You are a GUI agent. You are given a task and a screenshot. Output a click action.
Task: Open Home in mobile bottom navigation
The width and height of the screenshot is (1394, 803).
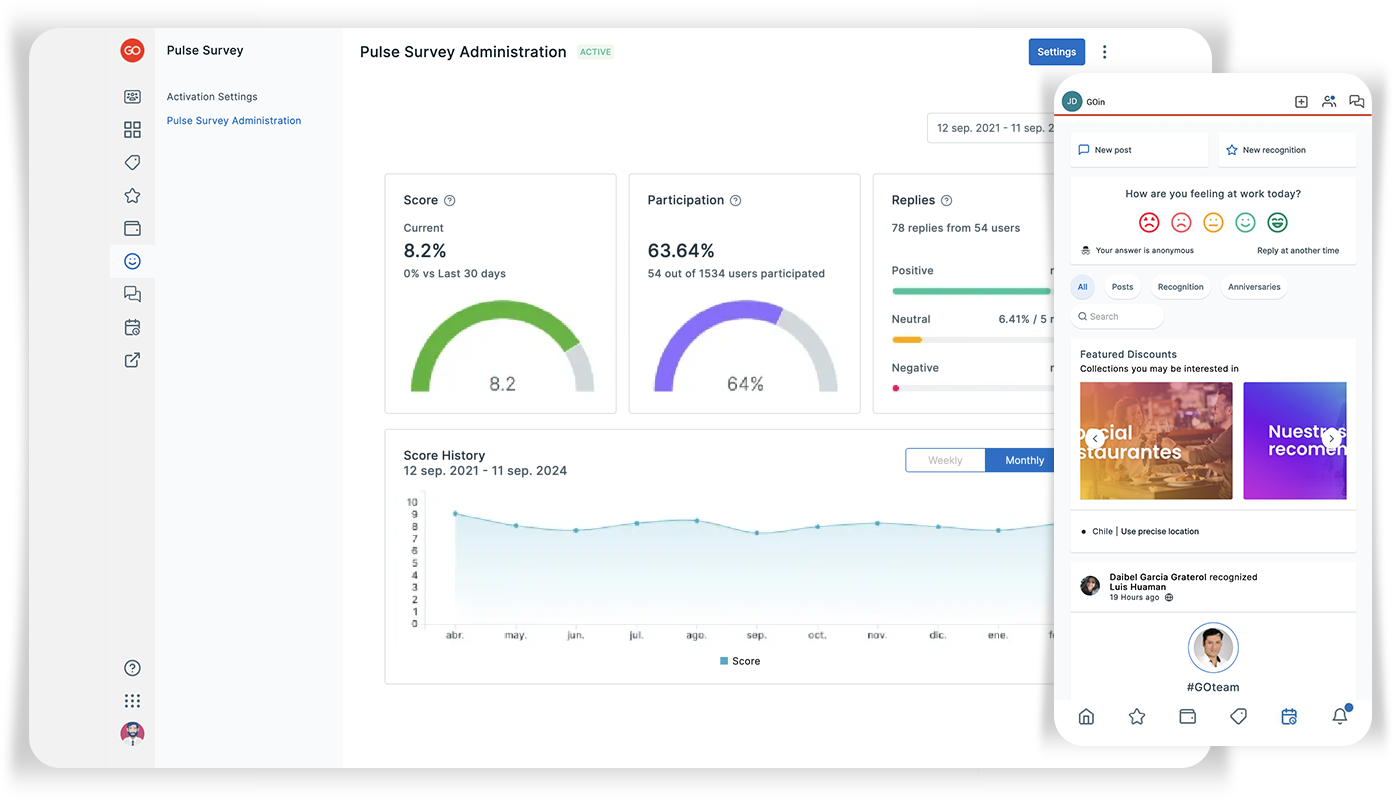(x=1086, y=716)
